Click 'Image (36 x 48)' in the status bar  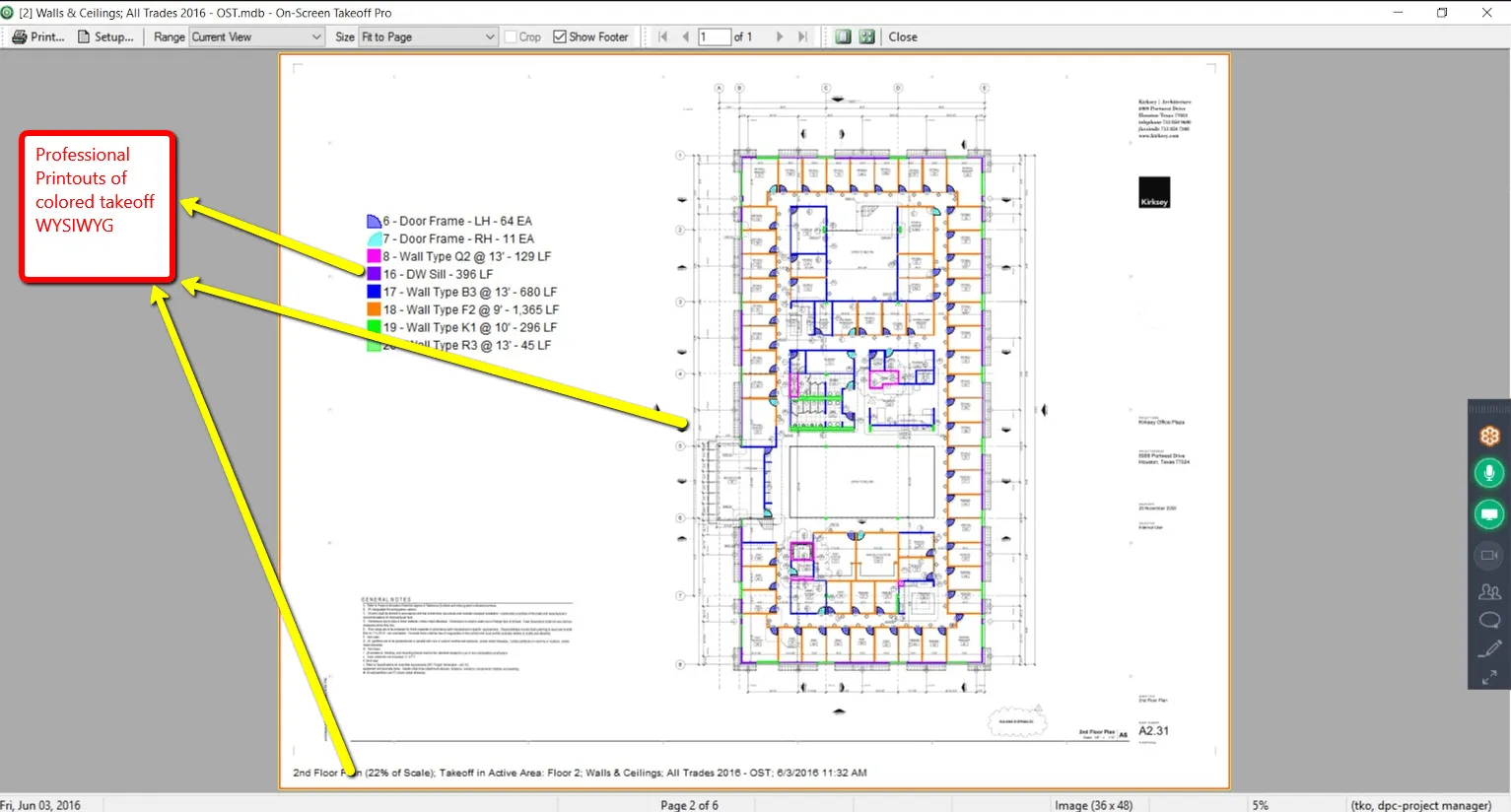click(x=1094, y=805)
